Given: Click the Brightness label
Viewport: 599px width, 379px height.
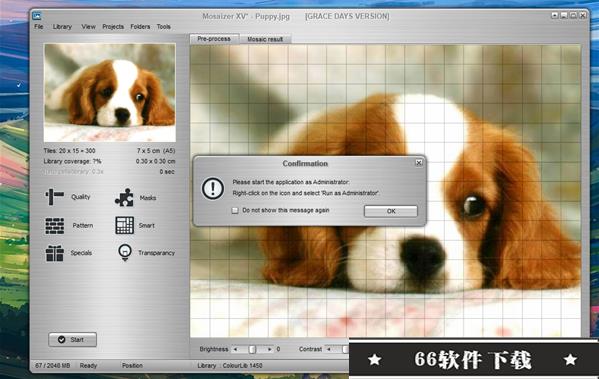Looking at the screenshot, I should pyautogui.click(x=214, y=349).
